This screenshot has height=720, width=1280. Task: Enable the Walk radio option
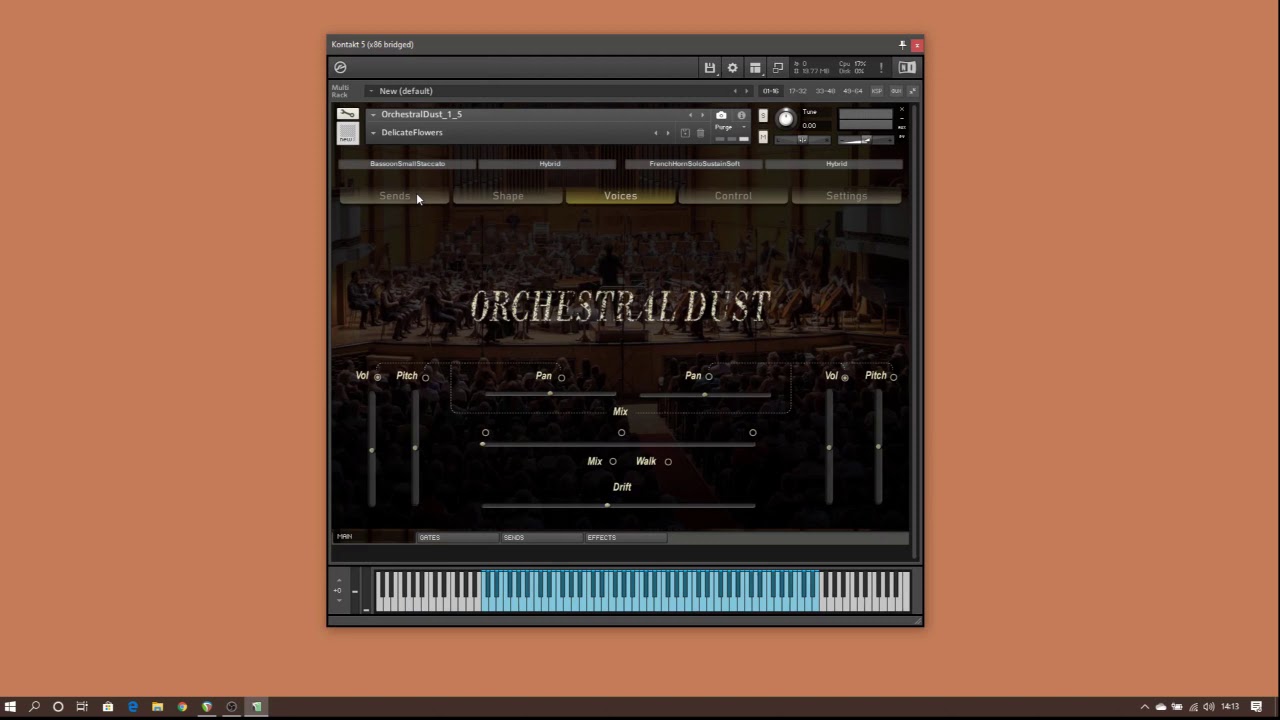pos(668,462)
